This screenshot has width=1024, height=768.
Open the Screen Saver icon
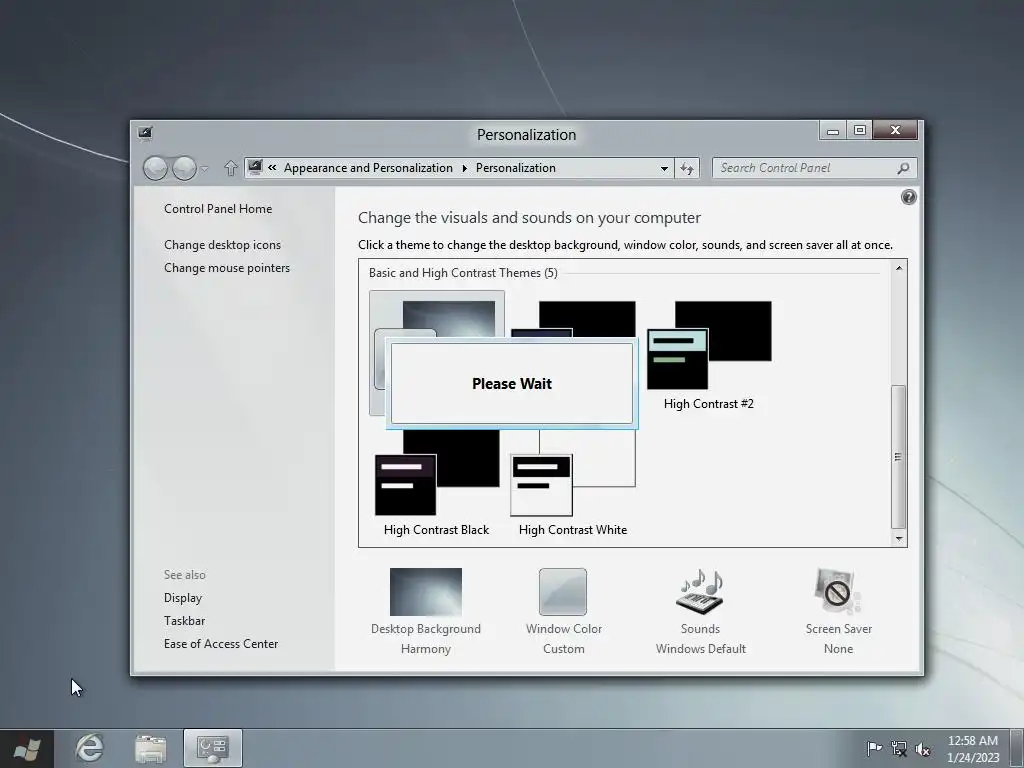click(x=838, y=592)
